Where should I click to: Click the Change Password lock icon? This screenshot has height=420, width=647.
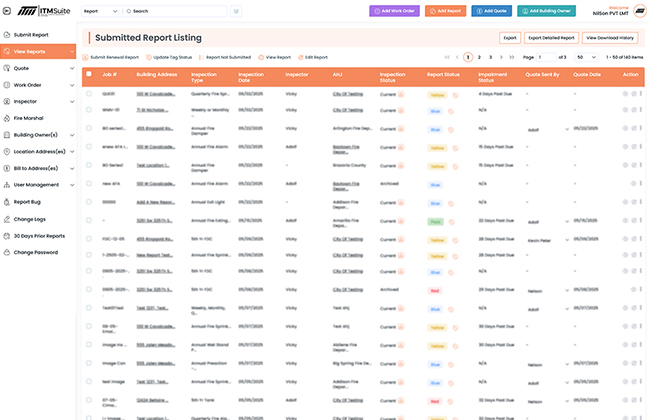click(x=7, y=252)
